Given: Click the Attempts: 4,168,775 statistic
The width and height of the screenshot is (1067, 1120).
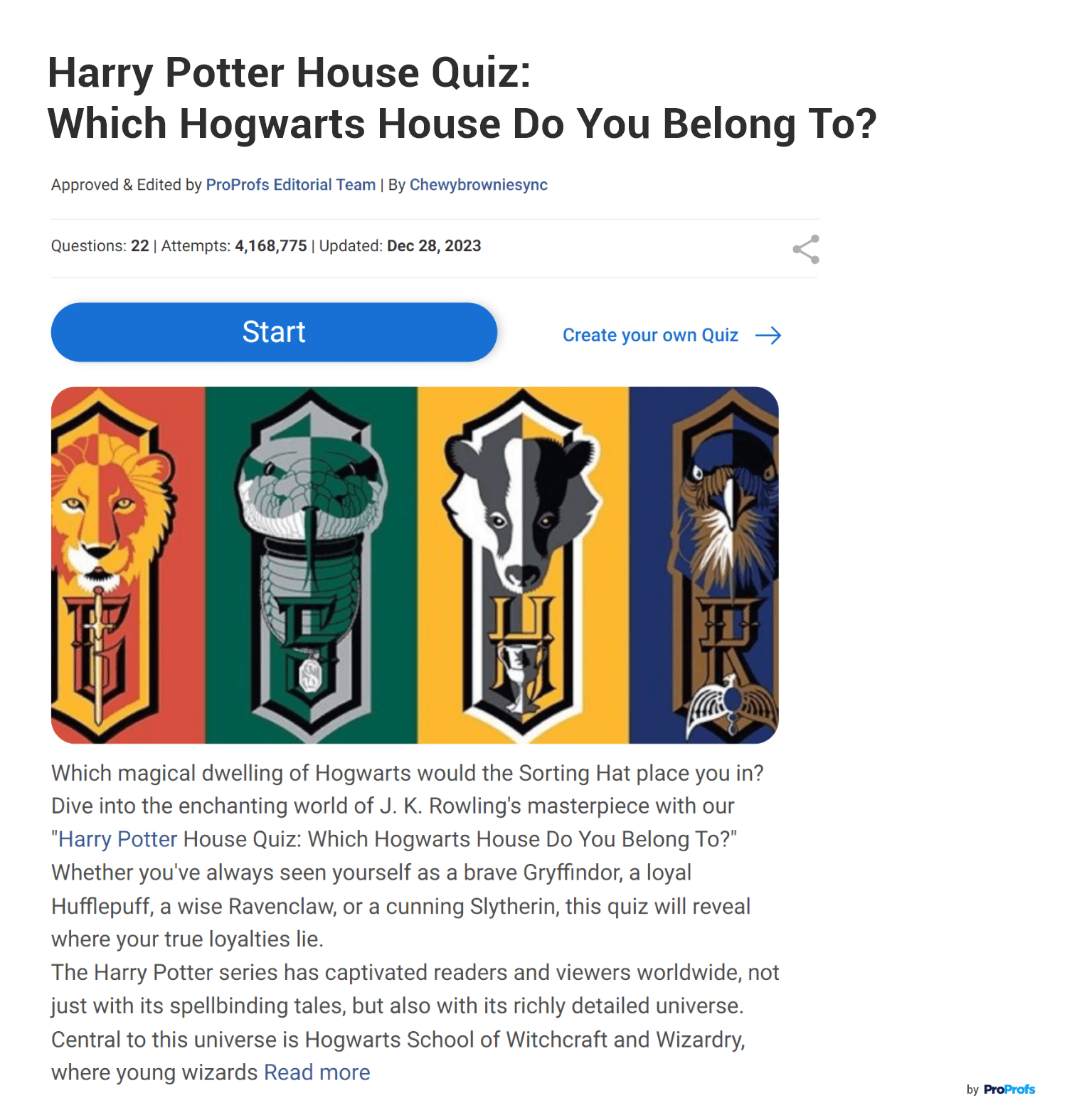Looking at the screenshot, I should point(234,246).
